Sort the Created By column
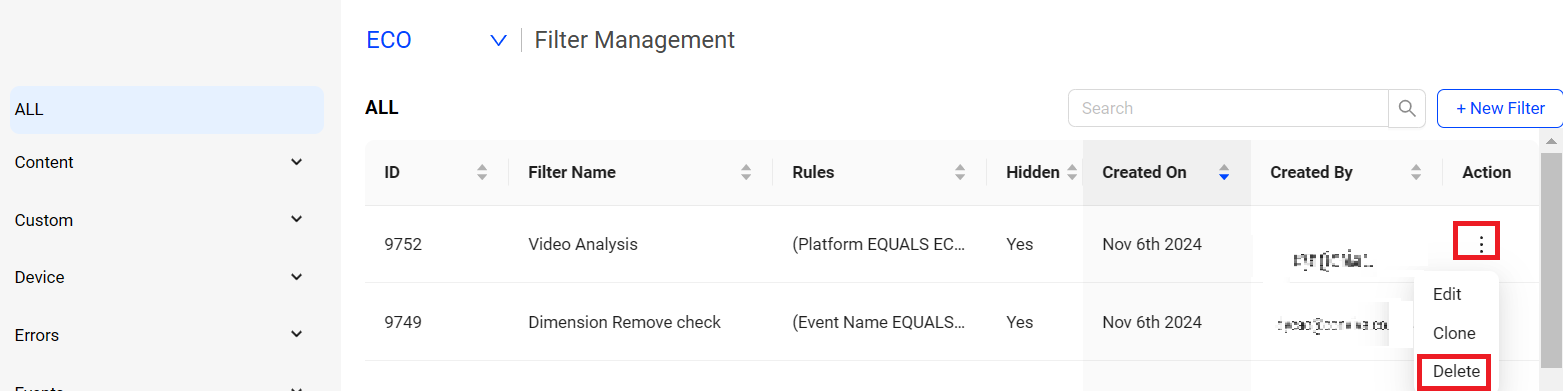The height and width of the screenshot is (391, 1563). click(x=1416, y=172)
